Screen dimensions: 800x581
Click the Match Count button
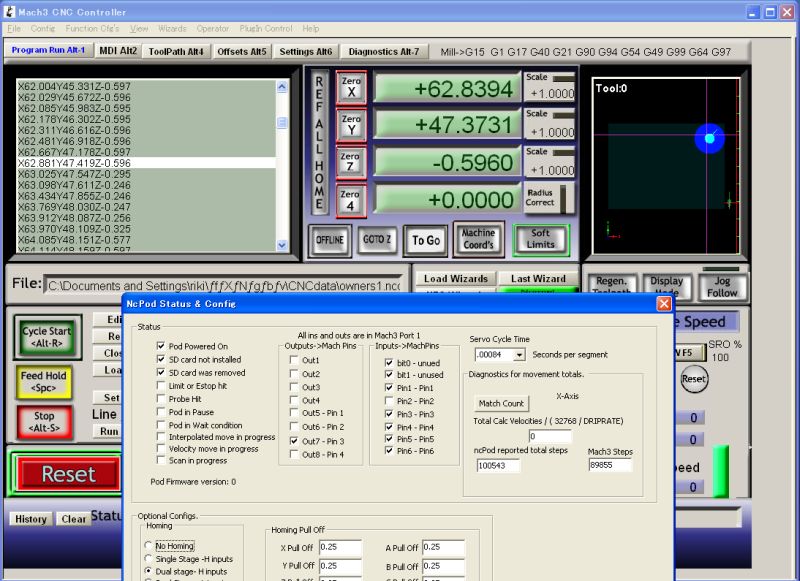click(x=501, y=403)
